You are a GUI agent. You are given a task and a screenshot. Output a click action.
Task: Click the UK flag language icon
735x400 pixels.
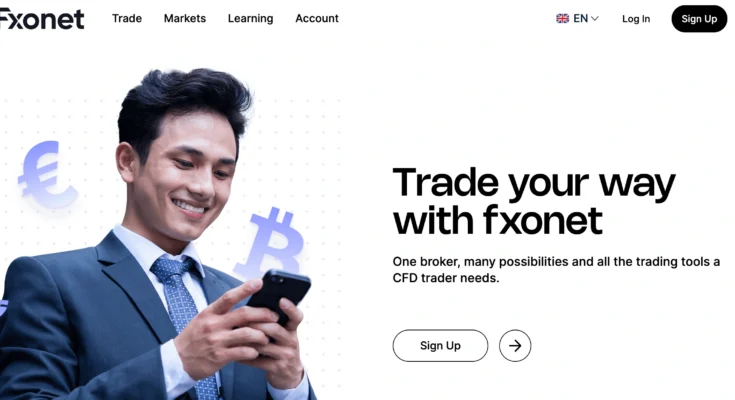tap(562, 18)
